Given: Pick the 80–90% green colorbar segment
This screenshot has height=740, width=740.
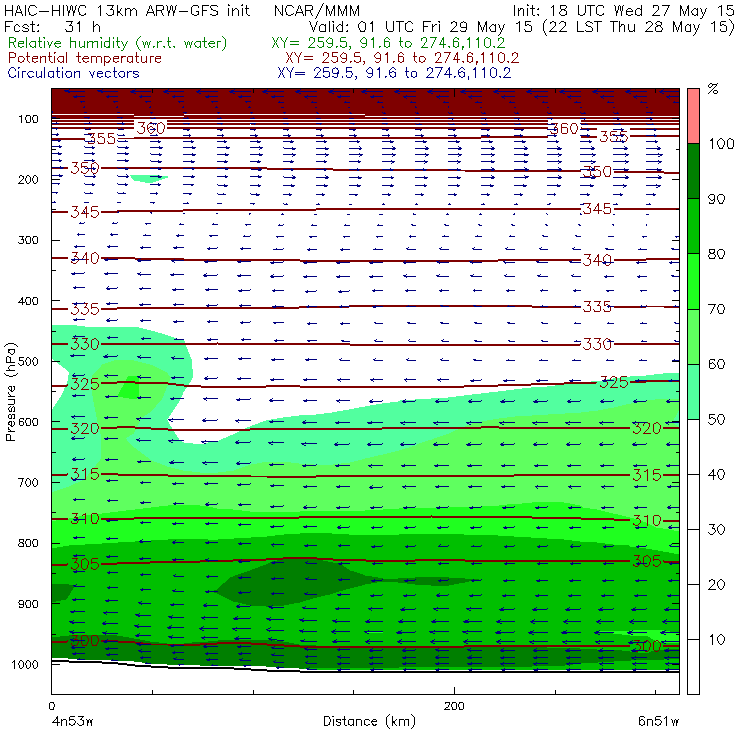Looking at the screenshot, I should tap(693, 226).
